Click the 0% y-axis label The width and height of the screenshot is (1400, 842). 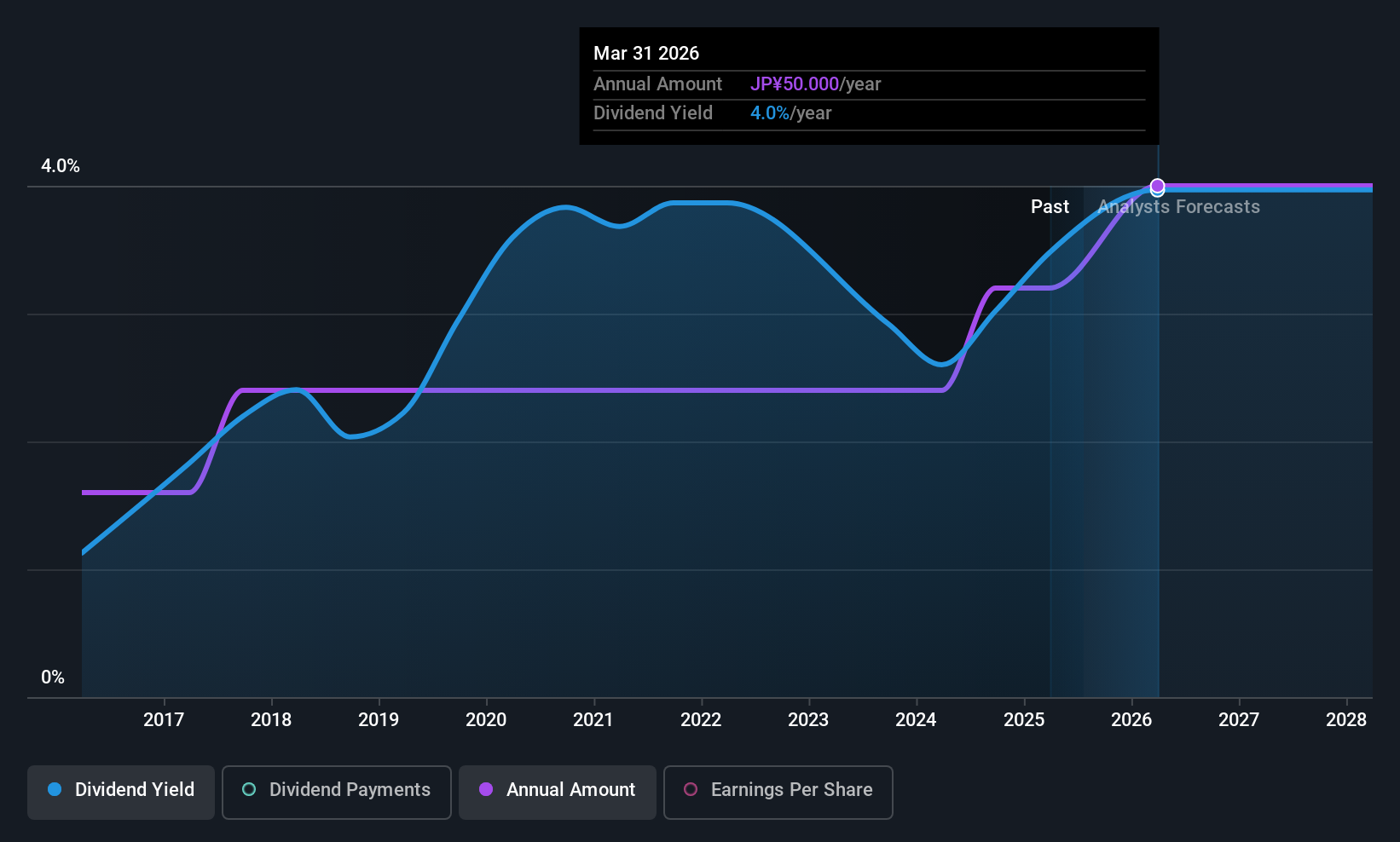tap(53, 678)
